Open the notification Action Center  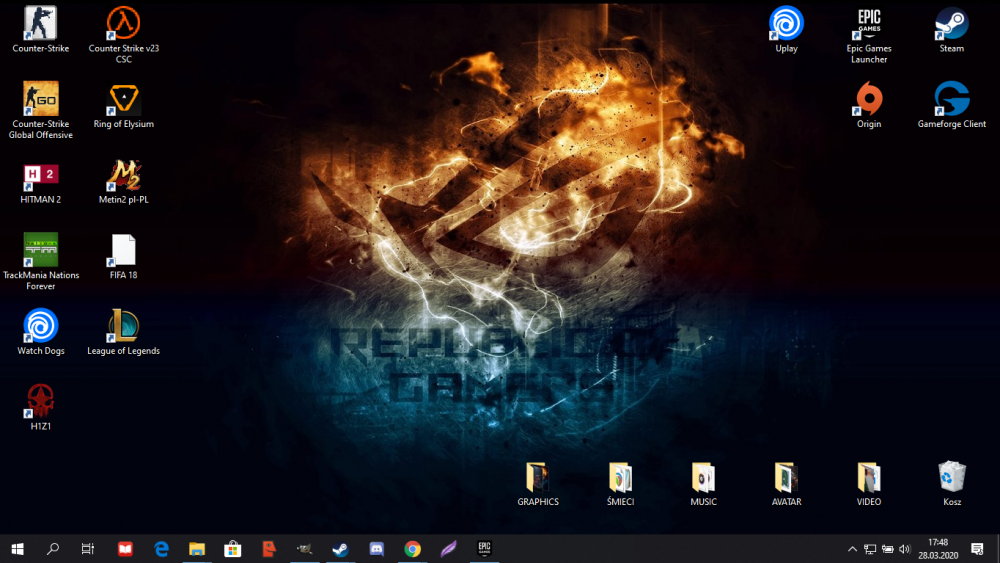(x=977, y=549)
